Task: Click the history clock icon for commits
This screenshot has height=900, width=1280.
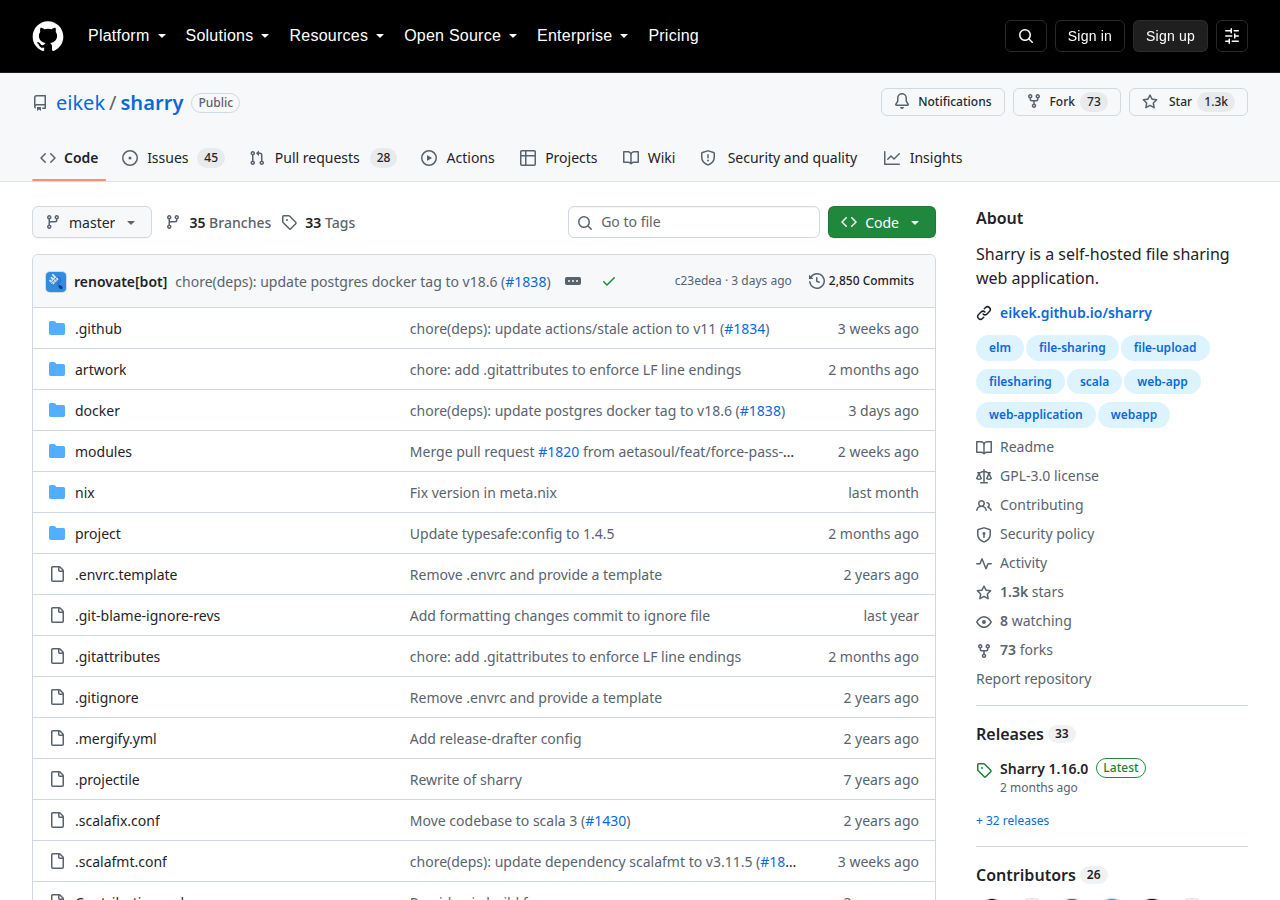Action: (x=817, y=281)
